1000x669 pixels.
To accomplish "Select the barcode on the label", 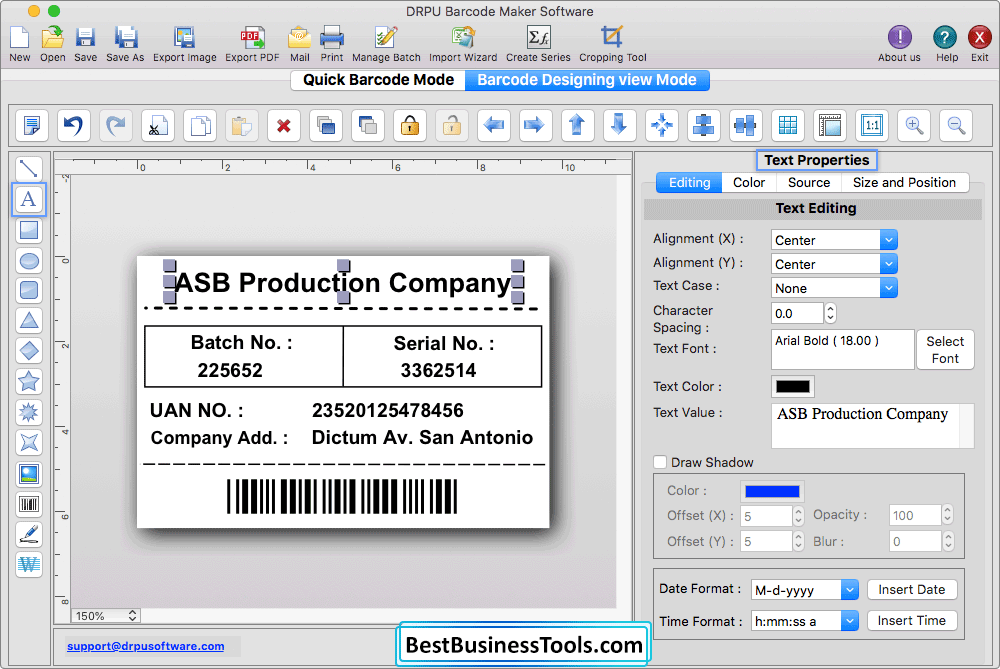I will 342,496.
